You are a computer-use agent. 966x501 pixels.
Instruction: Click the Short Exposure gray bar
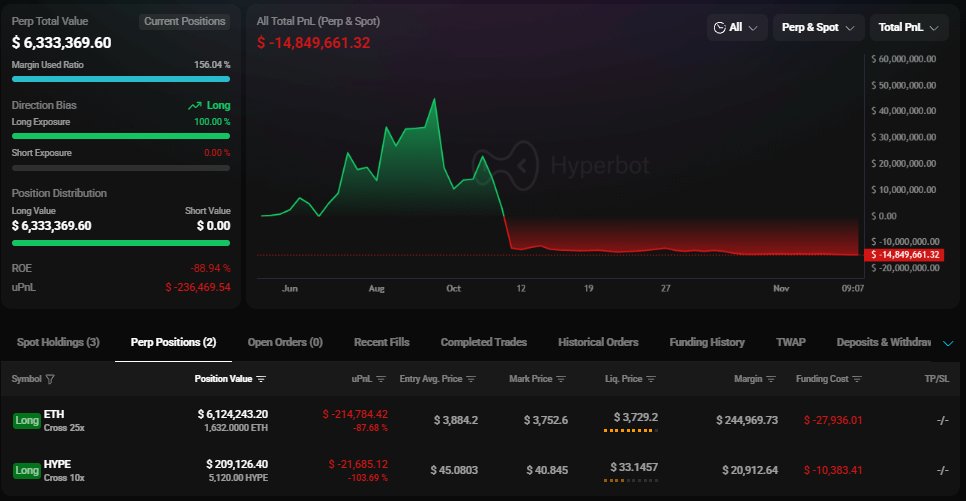click(121, 168)
